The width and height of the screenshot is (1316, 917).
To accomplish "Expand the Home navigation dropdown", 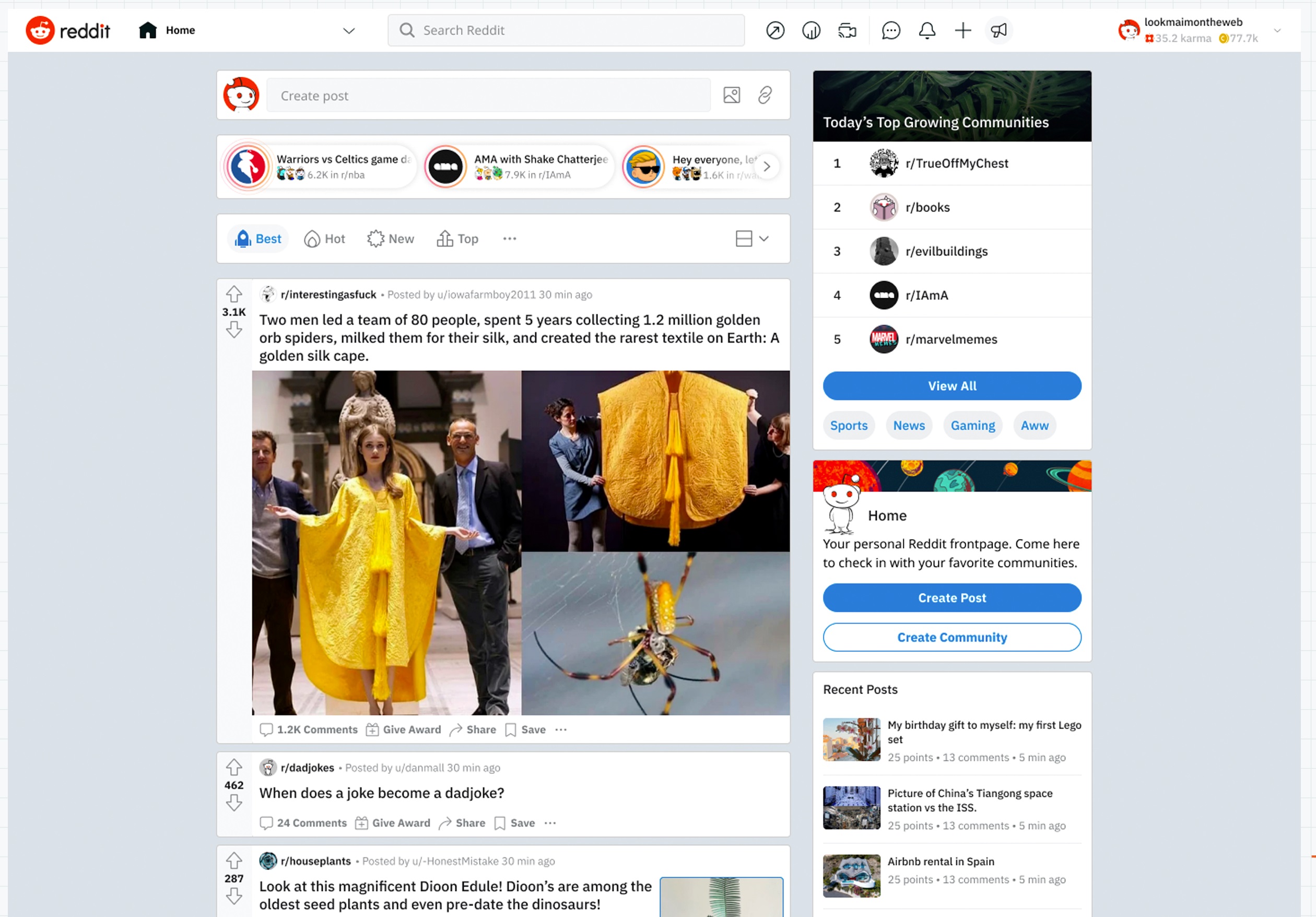I will pos(348,30).
